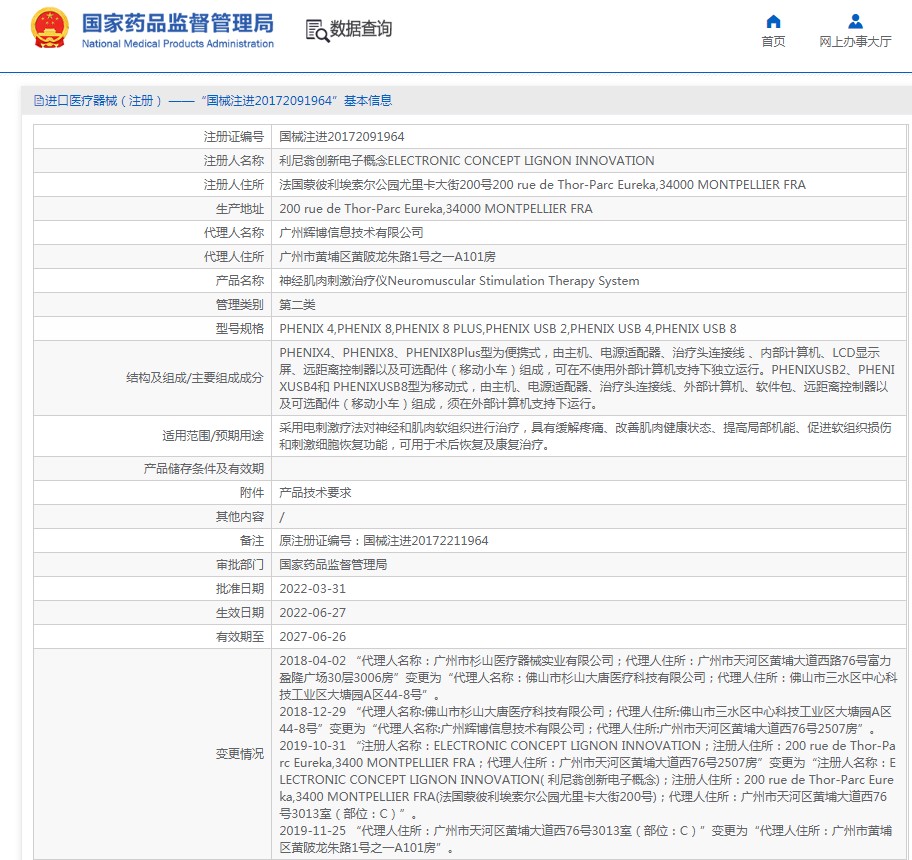Select agent name 广州辉博信息技术有限公司
The height and width of the screenshot is (860, 912).
tap(351, 233)
